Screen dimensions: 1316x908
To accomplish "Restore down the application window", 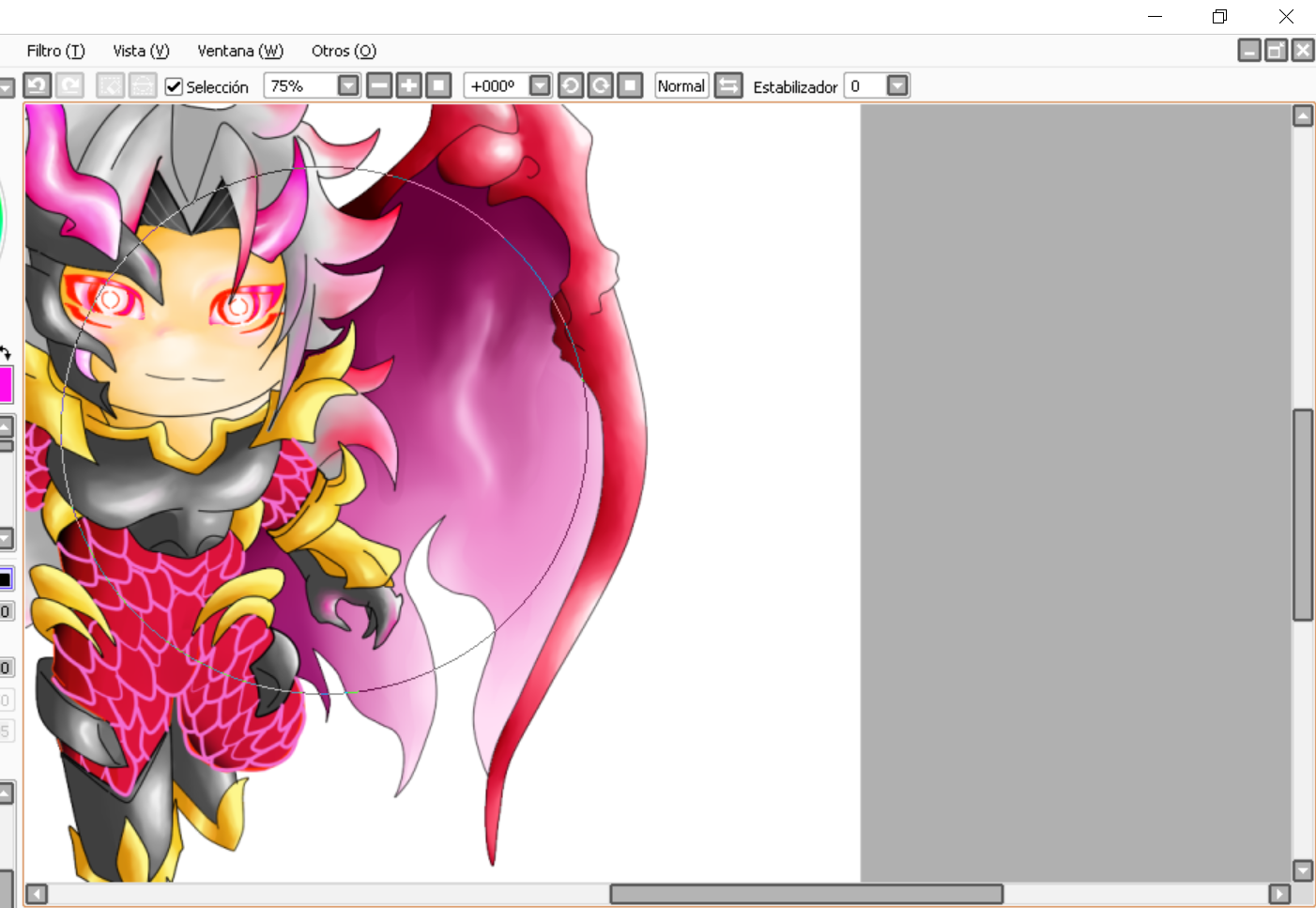I will (1219, 16).
